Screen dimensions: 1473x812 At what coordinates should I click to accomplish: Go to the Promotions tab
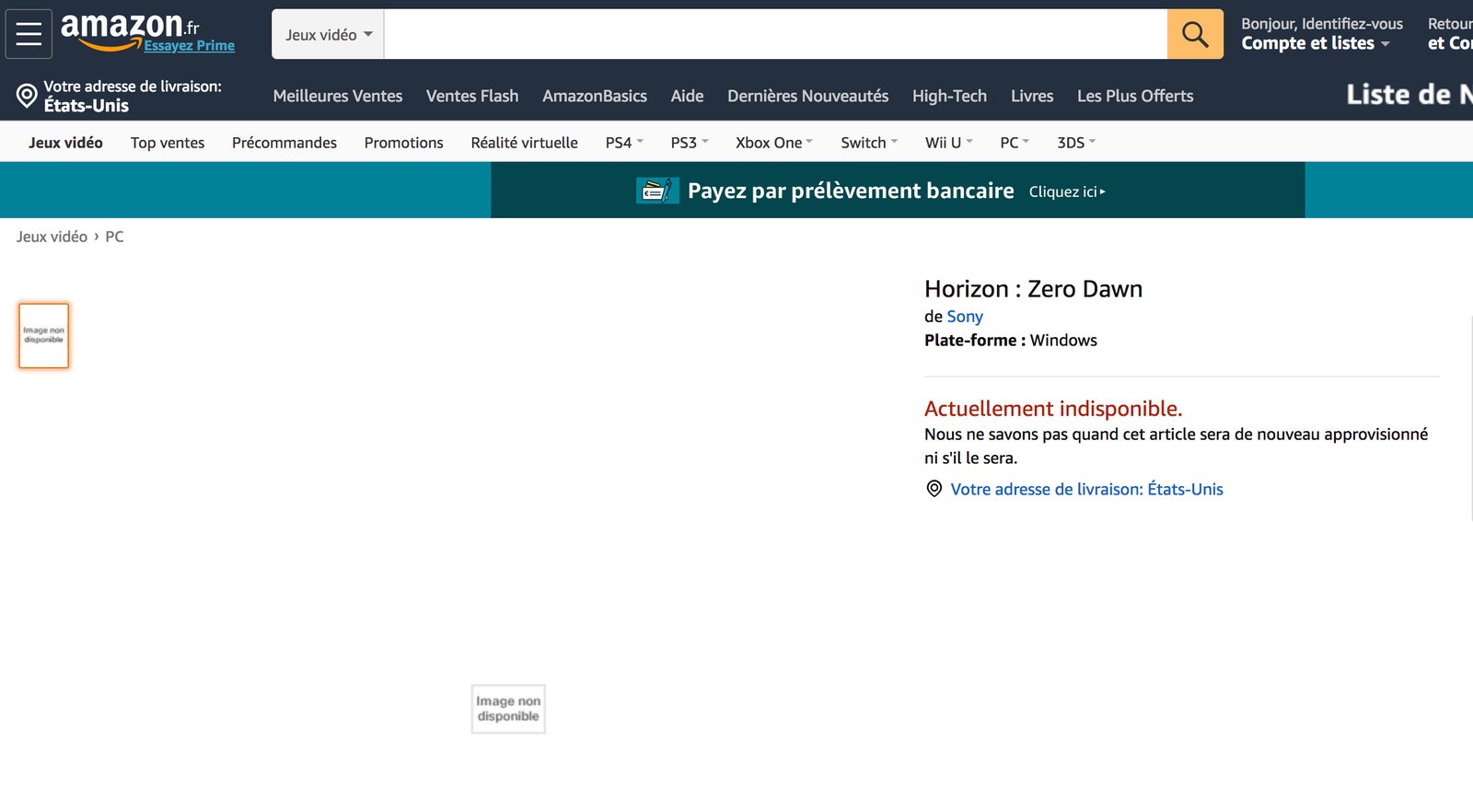click(403, 143)
